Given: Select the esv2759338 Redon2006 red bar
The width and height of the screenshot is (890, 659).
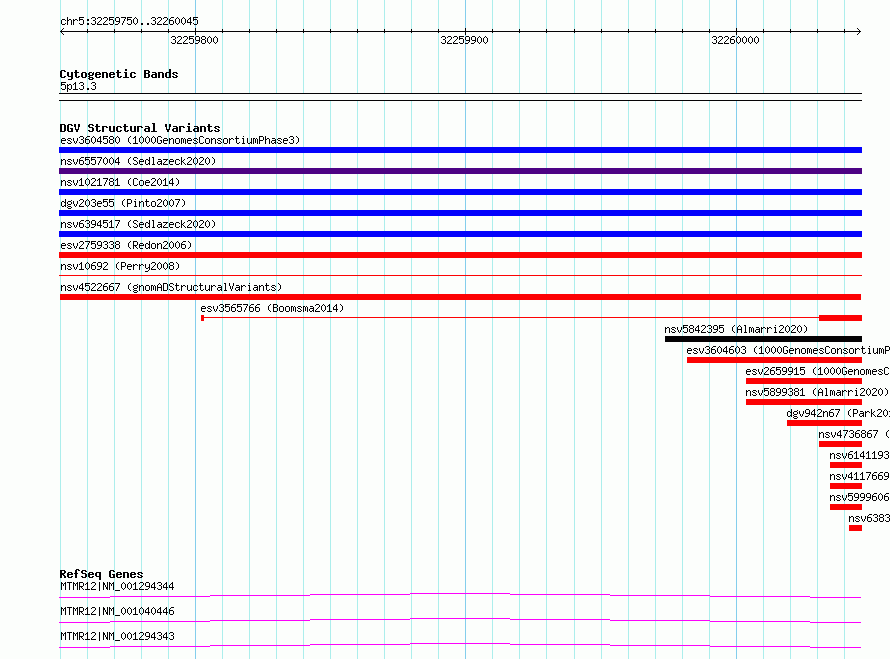Looking at the screenshot, I should point(460,255).
